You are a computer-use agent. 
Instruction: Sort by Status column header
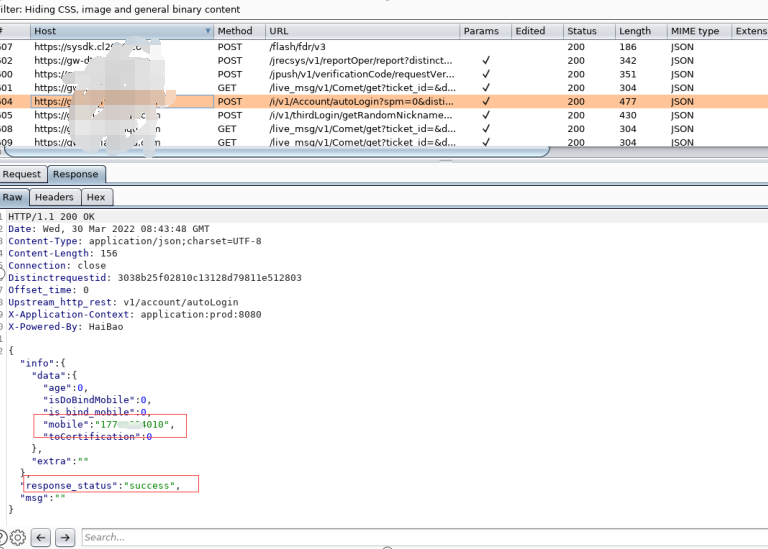coord(589,31)
